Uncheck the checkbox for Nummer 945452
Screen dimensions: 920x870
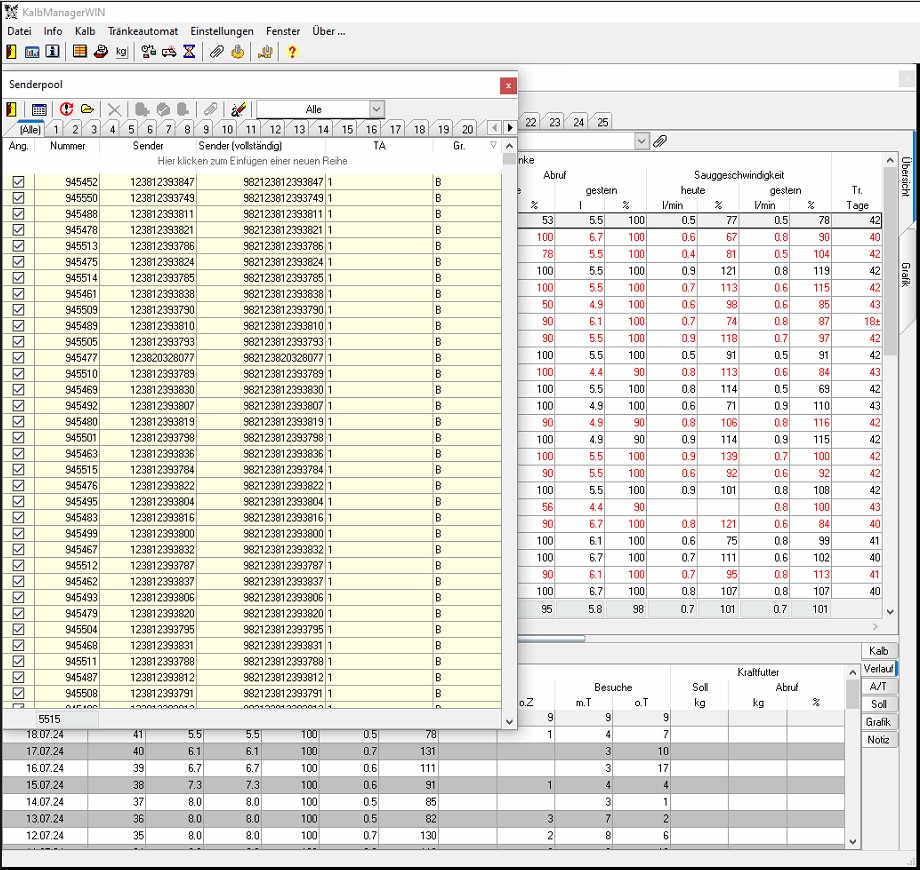[18, 182]
